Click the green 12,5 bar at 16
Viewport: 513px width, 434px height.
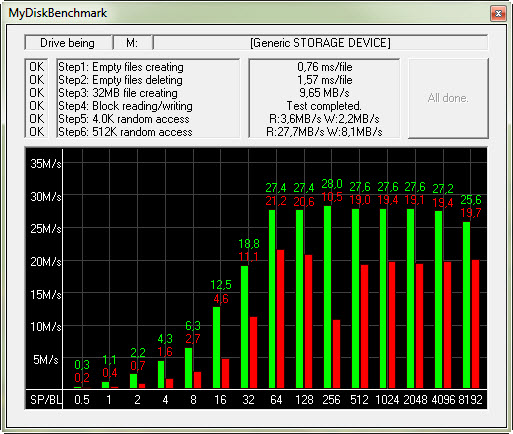click(x=216, y=348)
